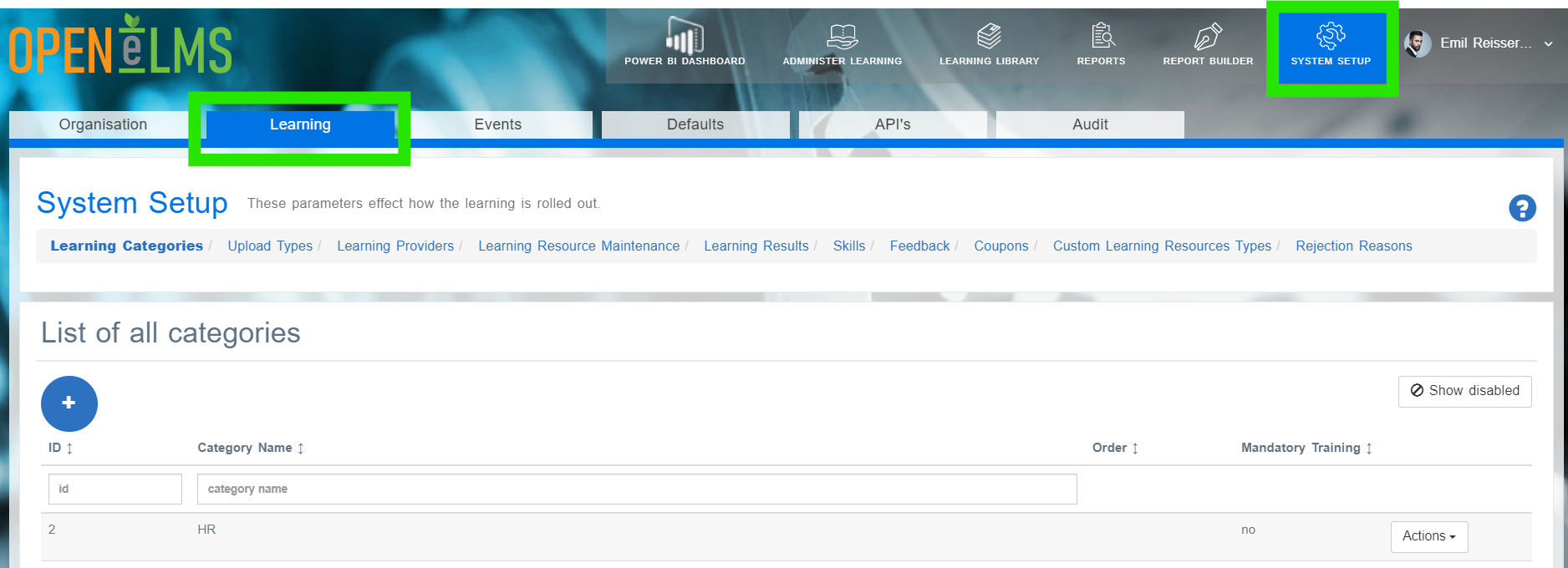This screenshot has width=1568, height=568.
Task: Open Learning Resource Maintenance link
Action: pyautogui.click(x=578, y=246)
